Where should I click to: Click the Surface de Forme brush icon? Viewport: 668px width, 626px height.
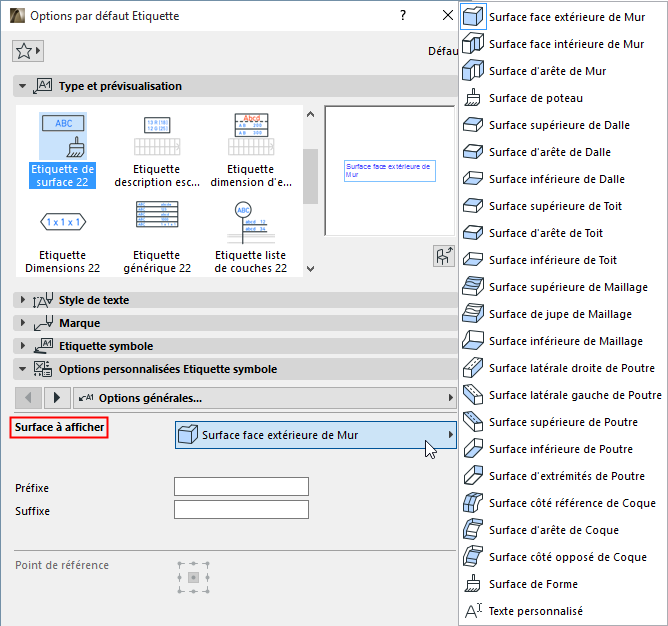[x=472, y=583]
